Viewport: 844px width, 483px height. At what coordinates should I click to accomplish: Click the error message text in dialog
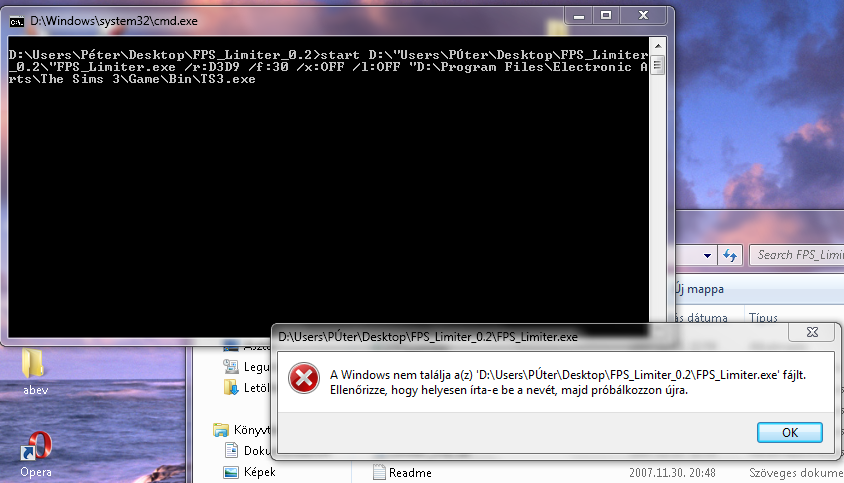[567, 382]
